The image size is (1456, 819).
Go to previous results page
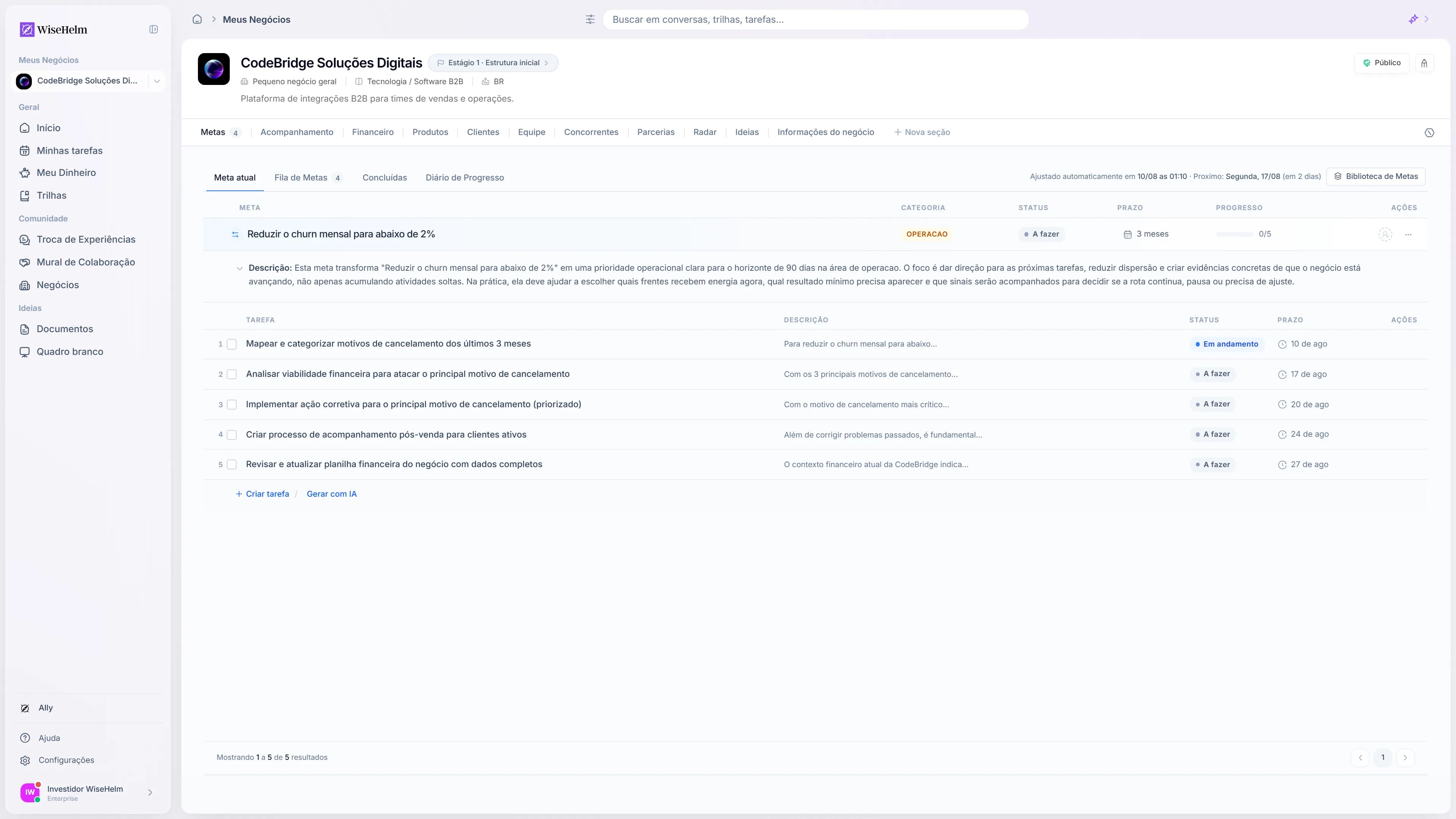(1360, 758)
